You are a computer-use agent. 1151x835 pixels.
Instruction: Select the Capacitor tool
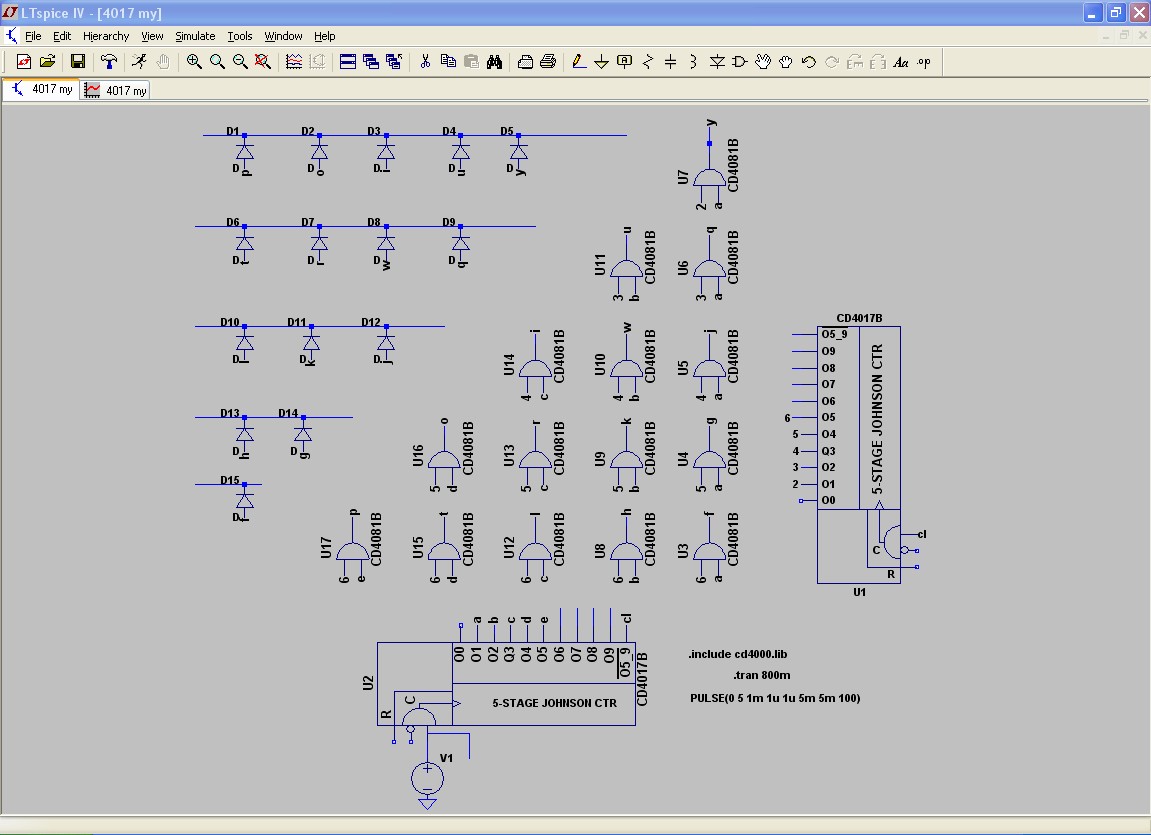pyautogui.click(x=670, y=62)
